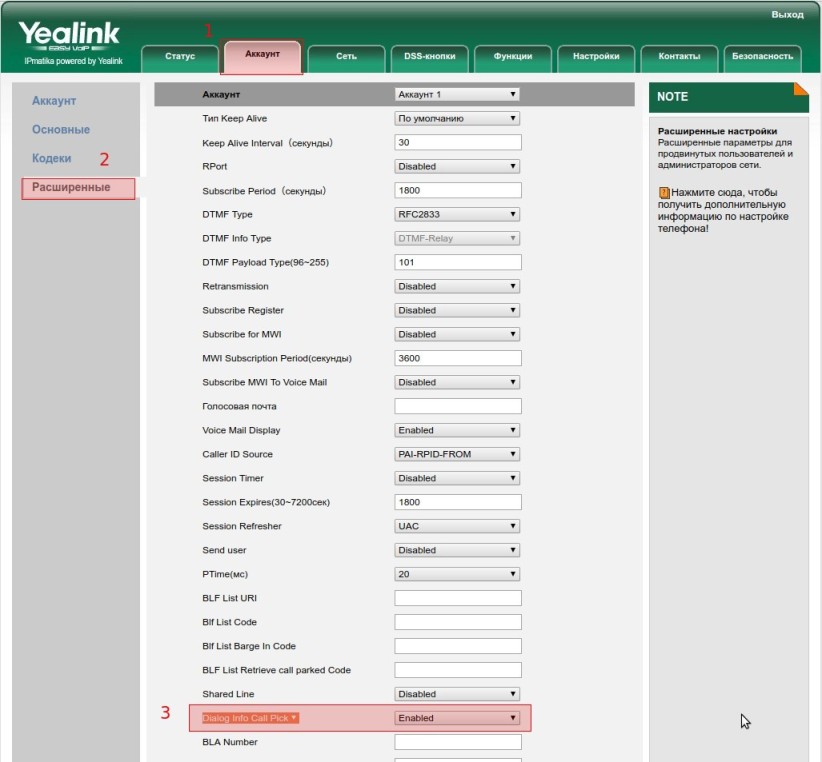Open the PTime(мс) dropdown
The image size is (822, 762).
tap(457, 574)
